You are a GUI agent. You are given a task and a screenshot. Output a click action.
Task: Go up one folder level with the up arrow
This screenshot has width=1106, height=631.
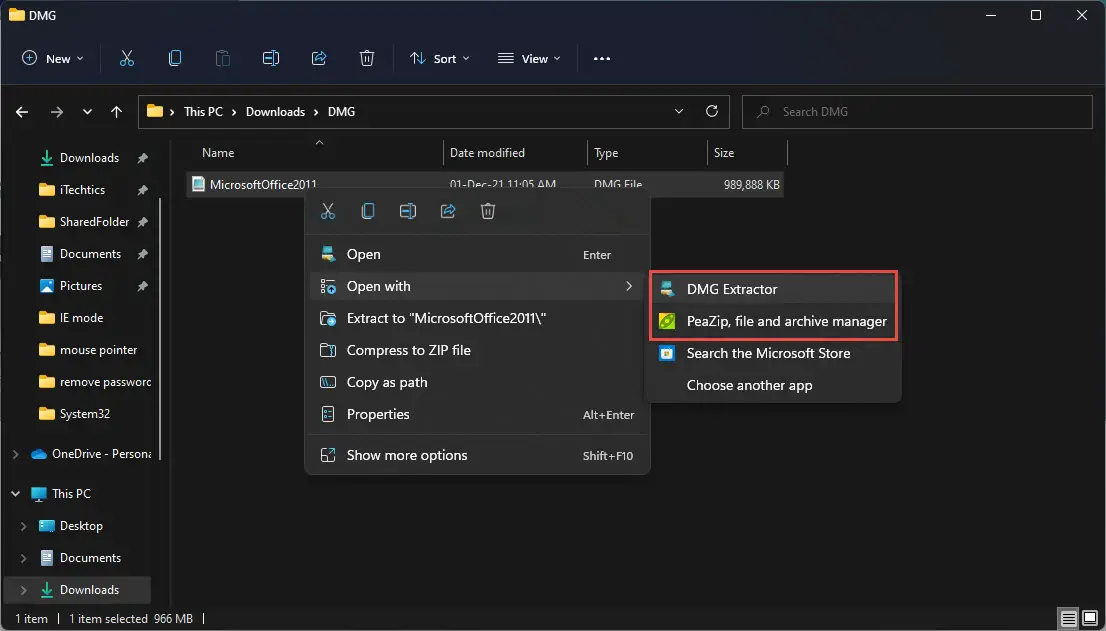(116, 111)
